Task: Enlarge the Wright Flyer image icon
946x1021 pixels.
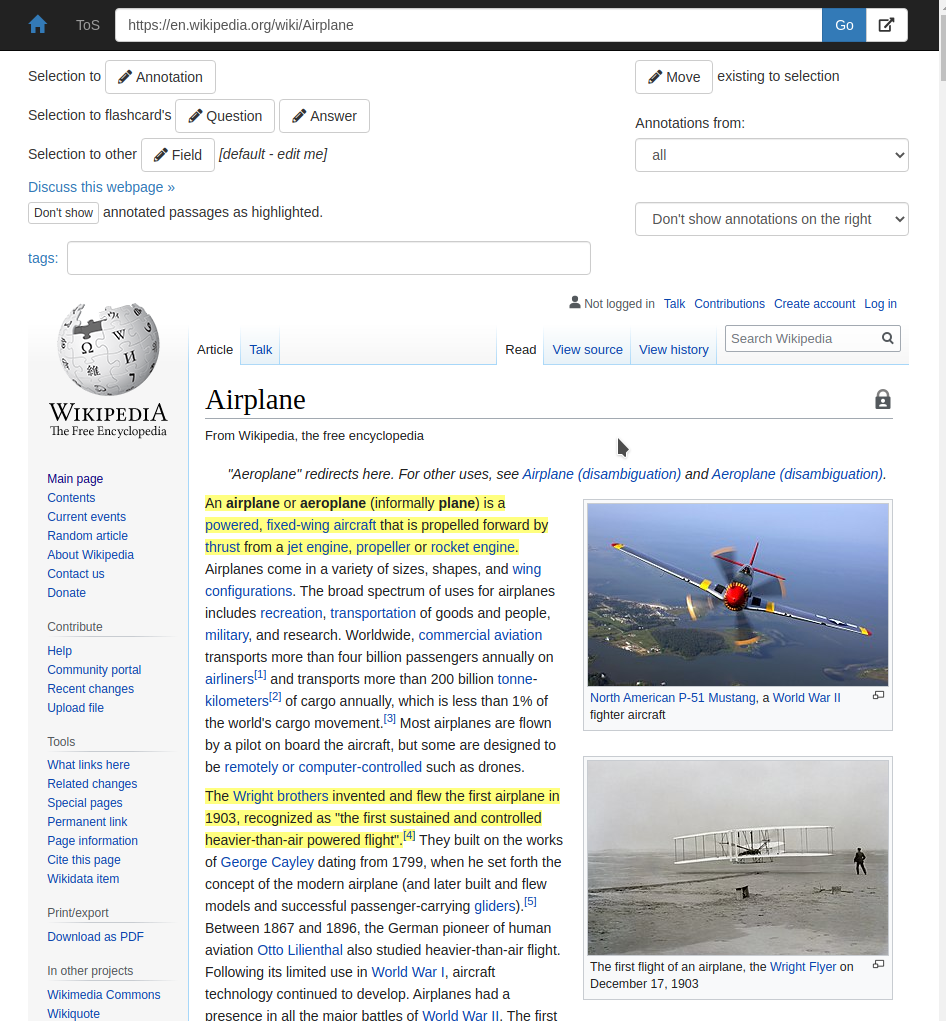Action: (x=878, y=965)
